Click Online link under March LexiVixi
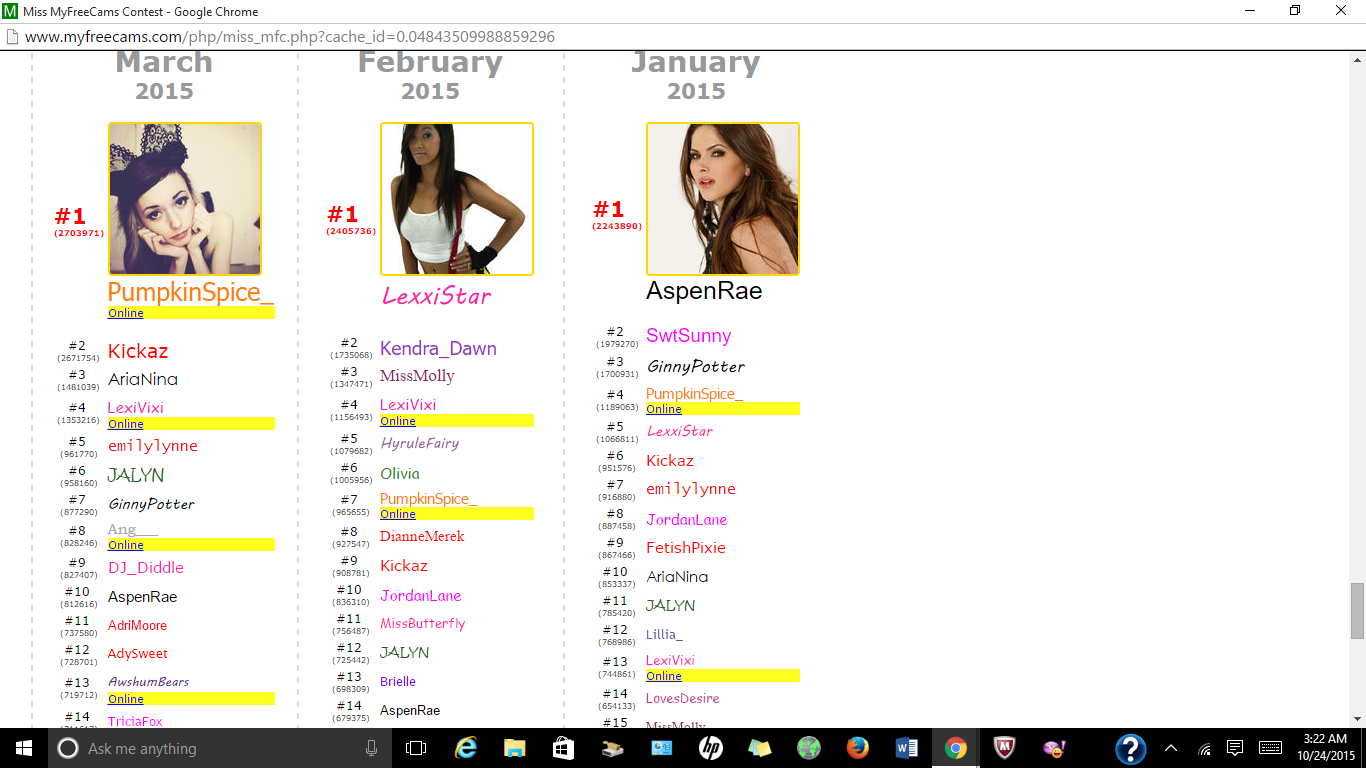 126,424
